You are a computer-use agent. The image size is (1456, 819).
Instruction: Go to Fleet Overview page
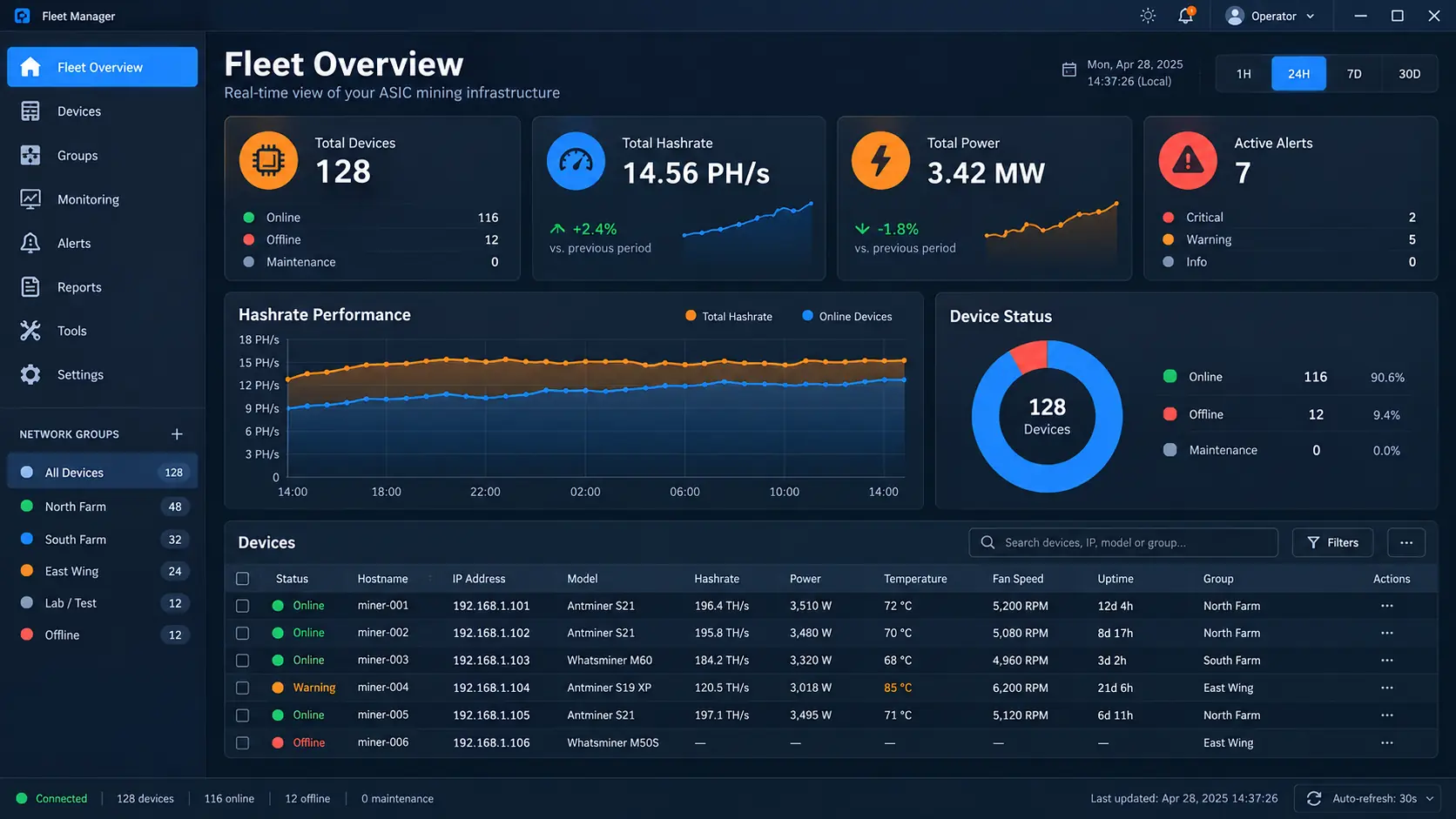point(103,67)
